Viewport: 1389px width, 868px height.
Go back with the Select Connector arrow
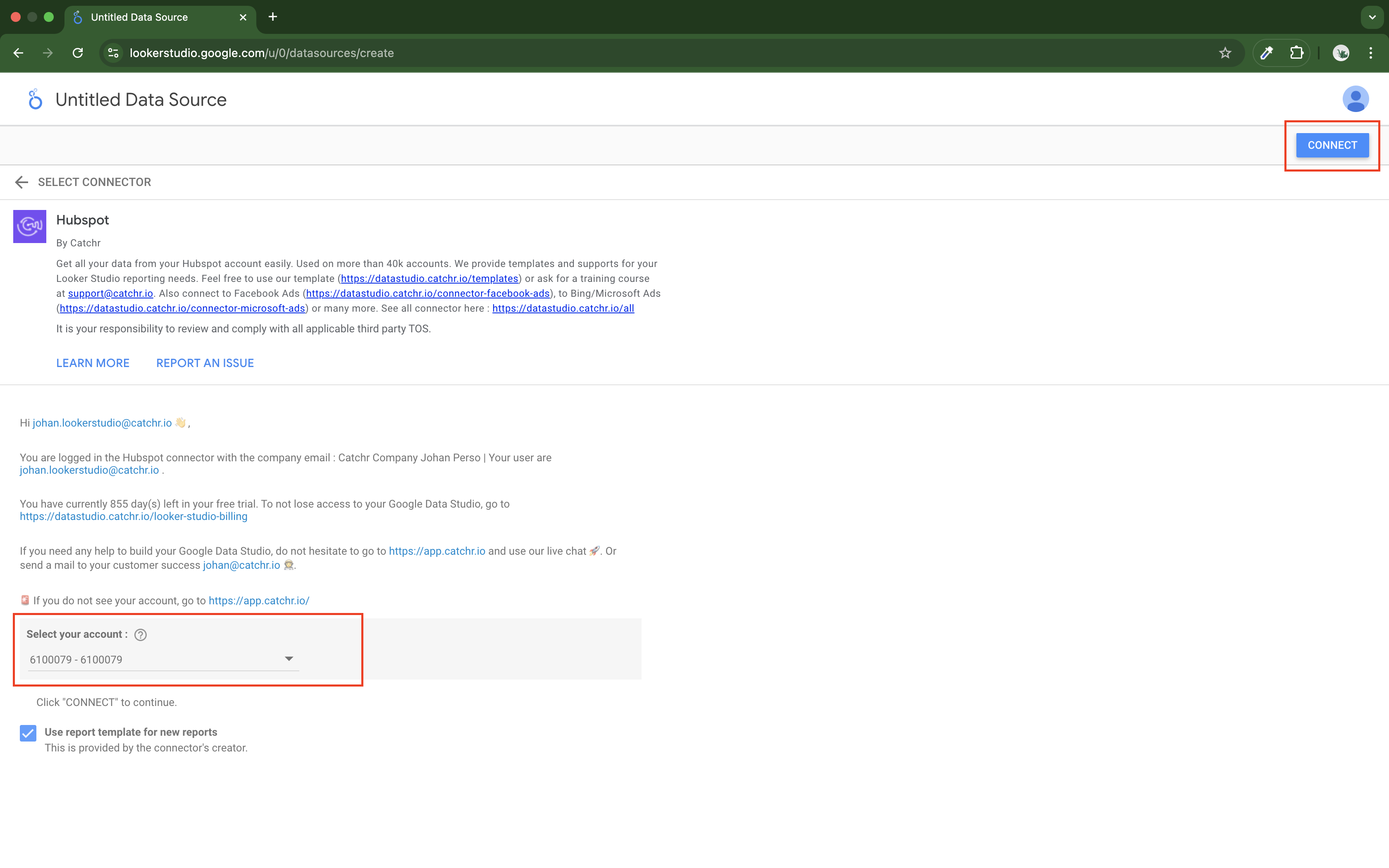22,182
